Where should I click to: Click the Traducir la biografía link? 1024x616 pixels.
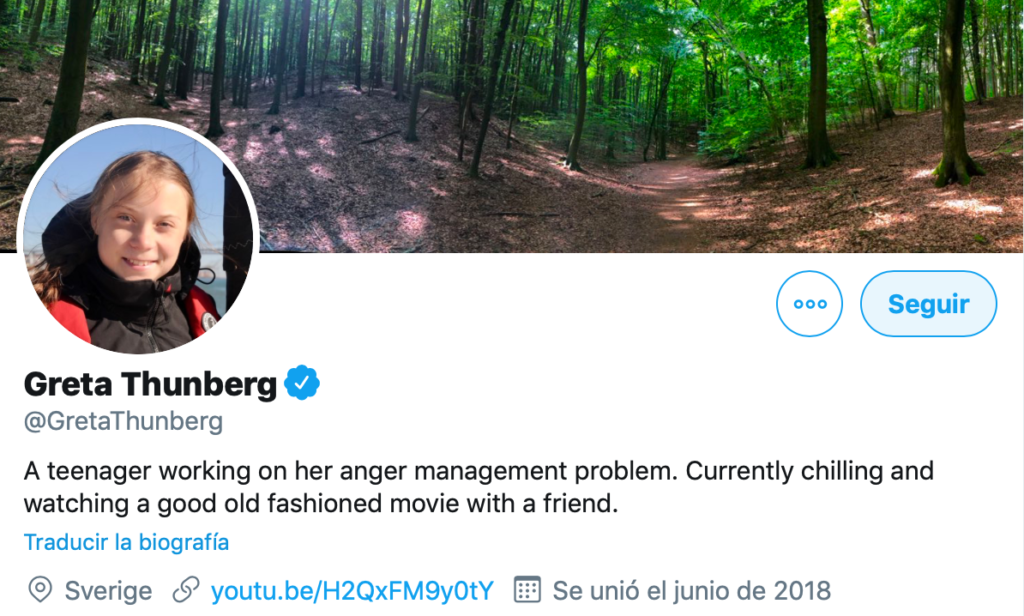coord(127,542)
